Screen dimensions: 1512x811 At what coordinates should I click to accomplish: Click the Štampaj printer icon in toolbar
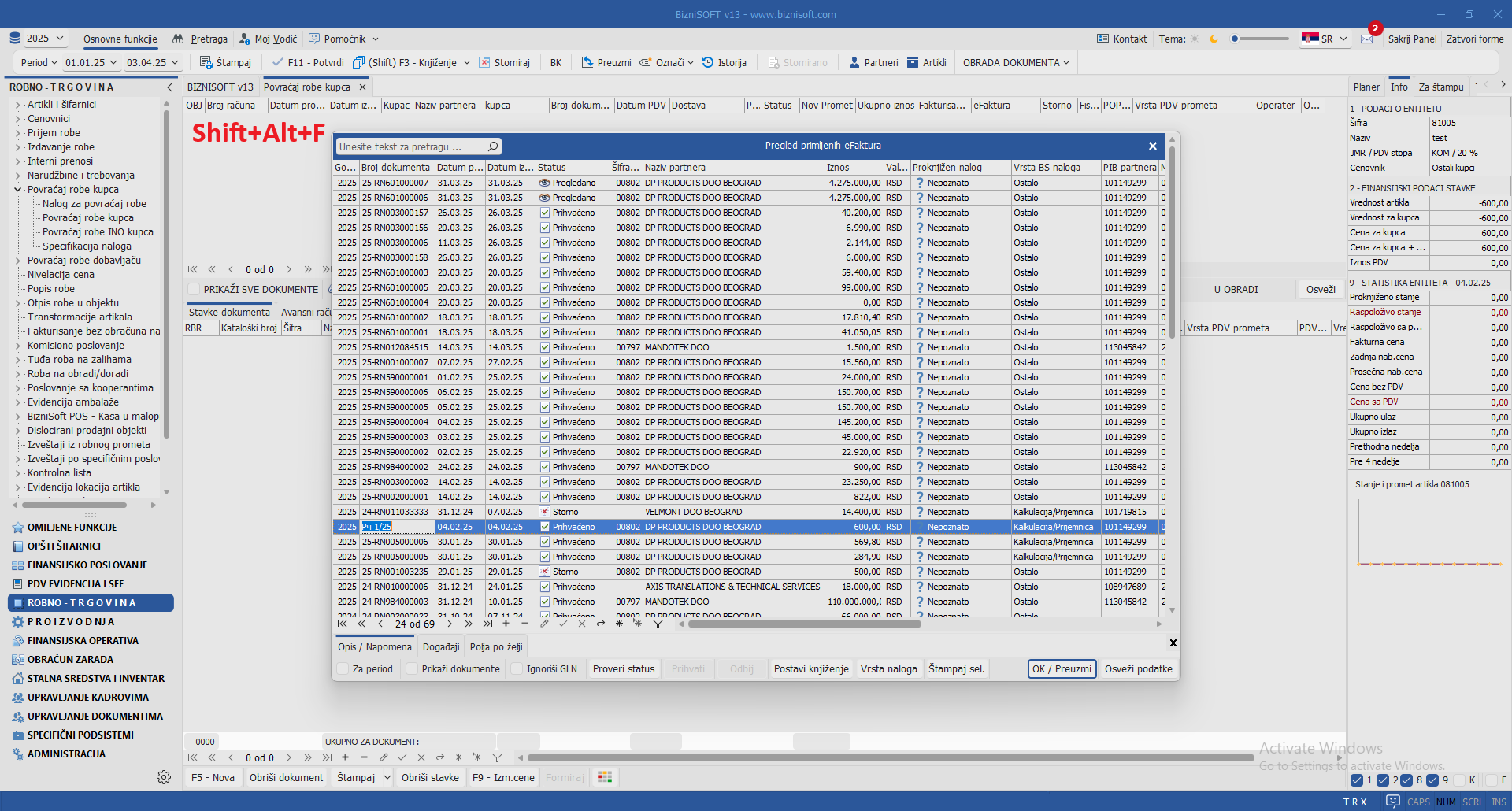(206, 62)
